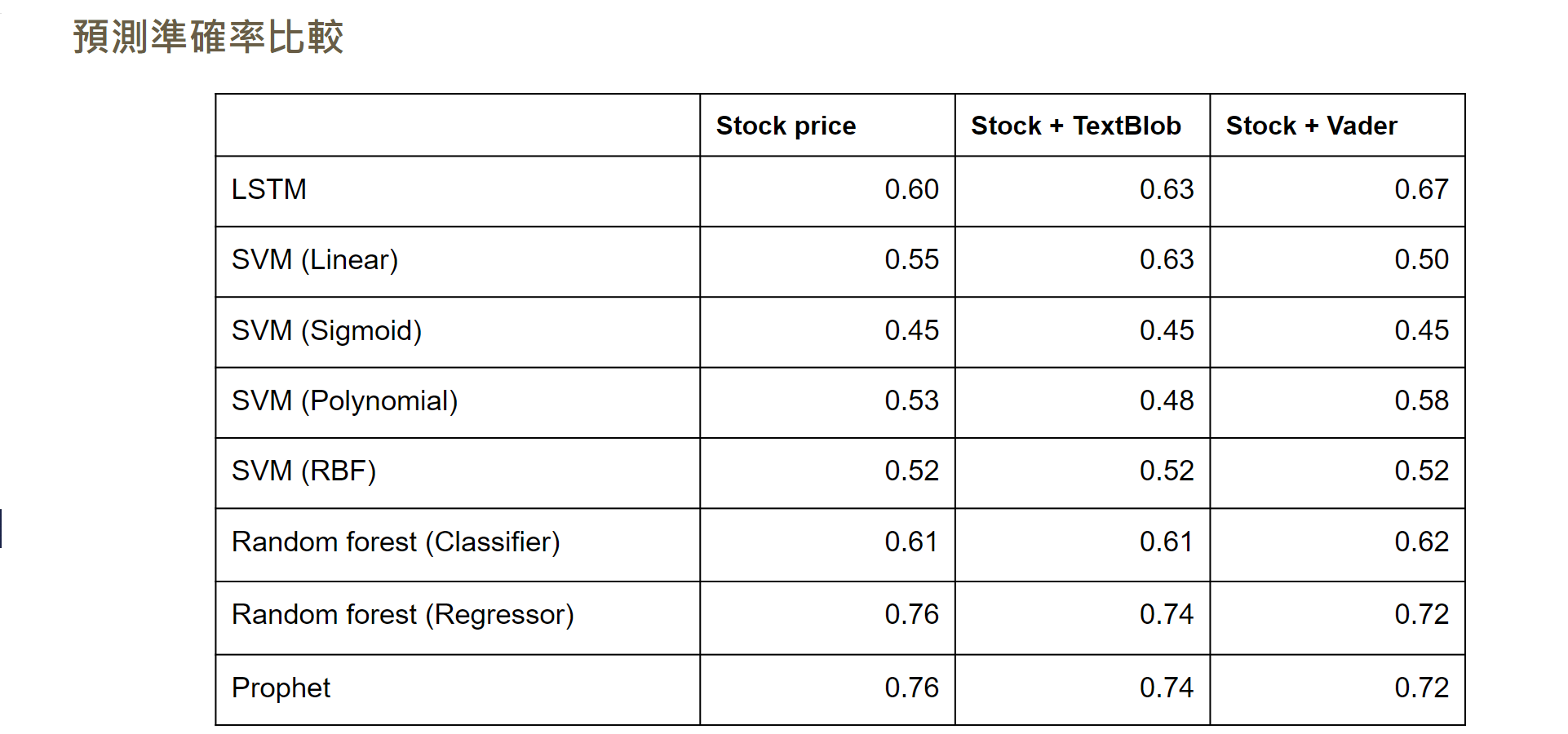
Task: Select the "Stock + Vader" header cell
Action: [x=1311, y=126]
